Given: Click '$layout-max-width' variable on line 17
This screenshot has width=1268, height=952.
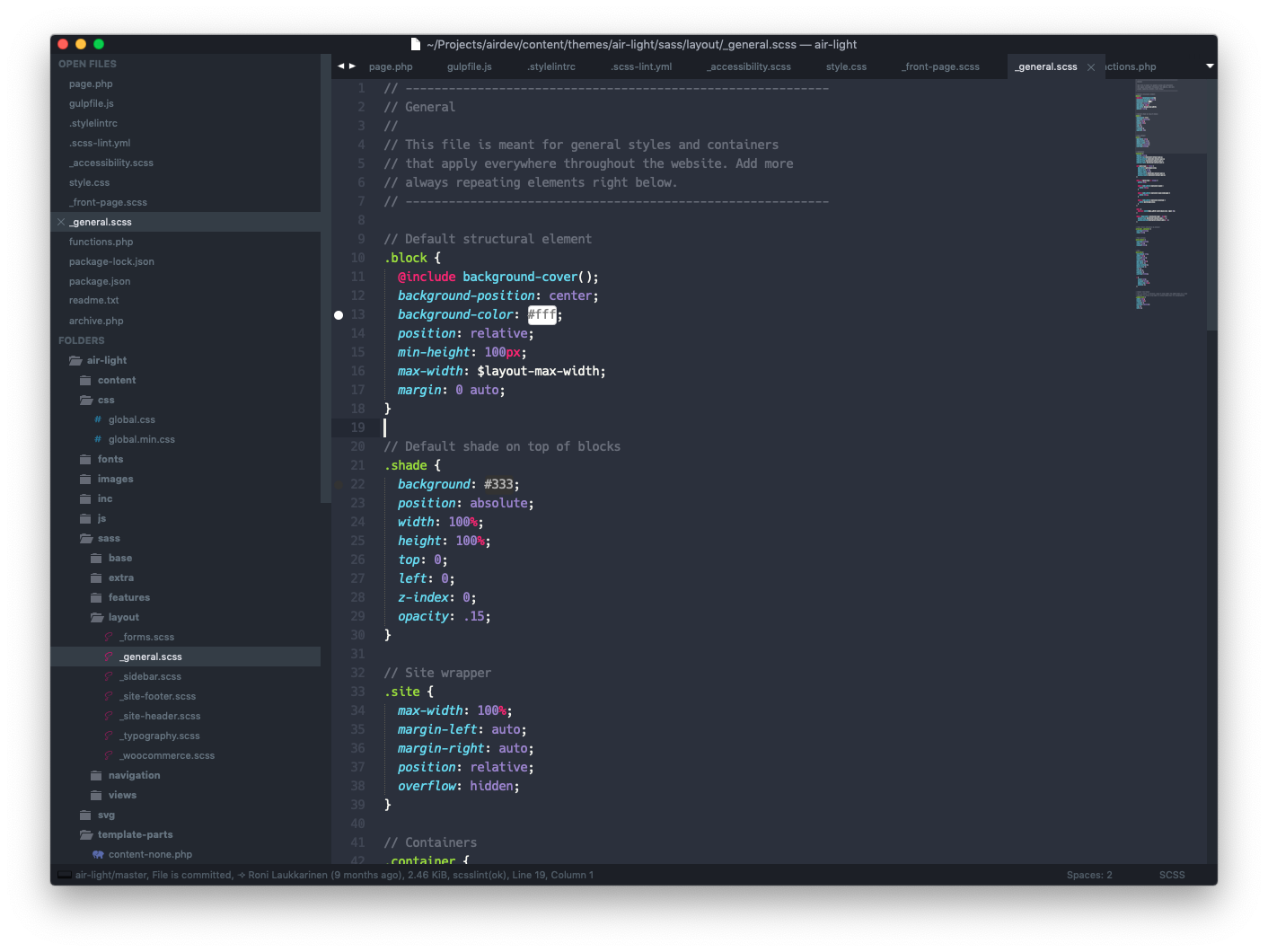Looking at the screenshot, I should click(x=538, y=371).
